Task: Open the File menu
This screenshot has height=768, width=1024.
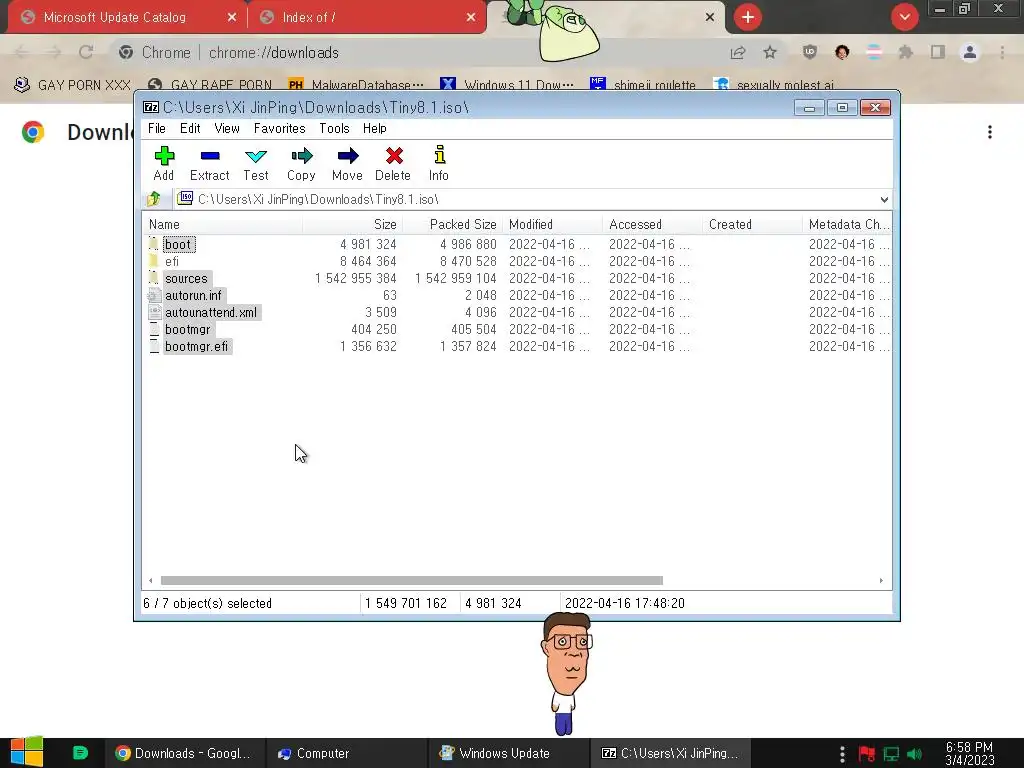Action: click(x=157, y=128)
